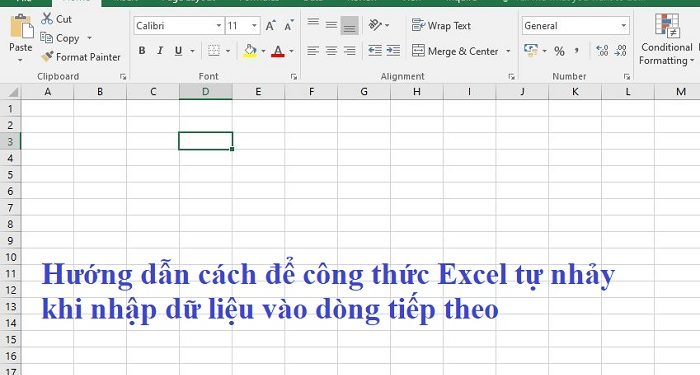Increase indent icon
This screenshot has height=375, width=700.
393,51
